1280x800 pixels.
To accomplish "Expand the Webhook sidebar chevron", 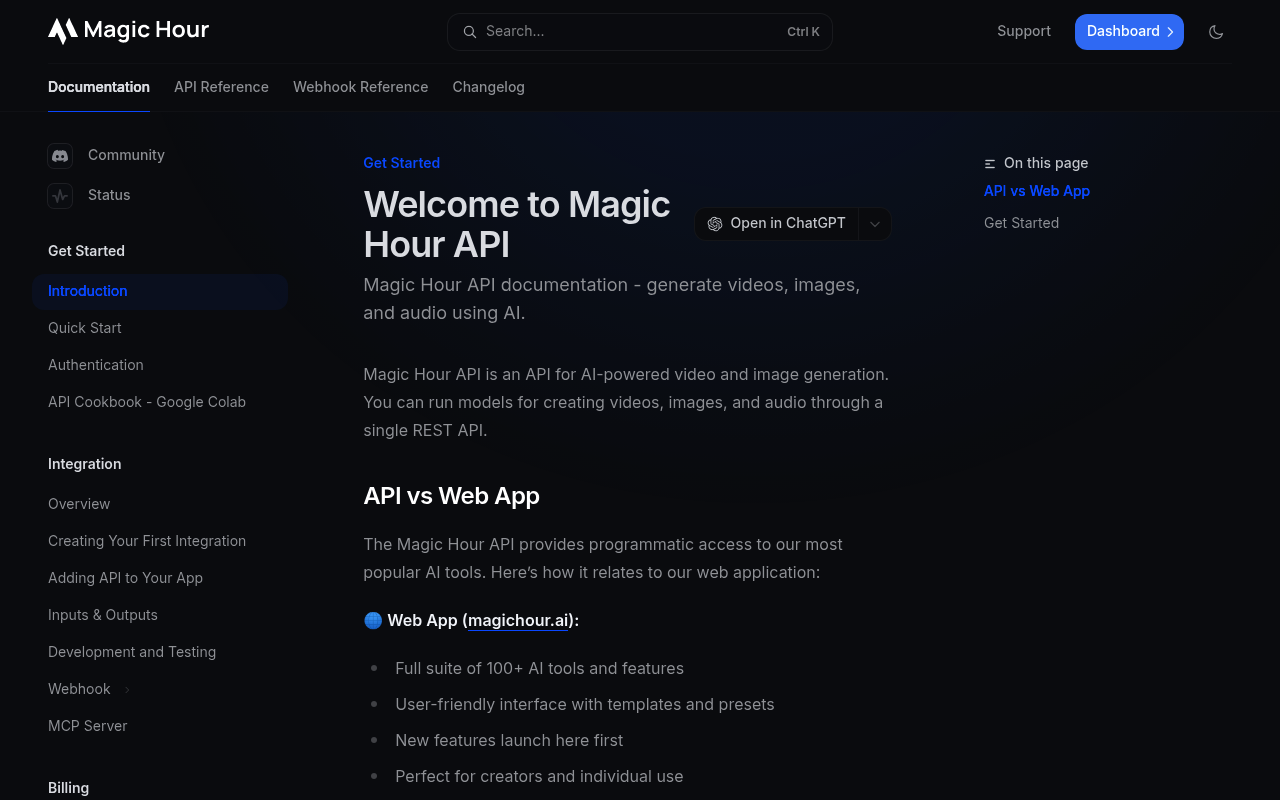I will tap(127, 689).
